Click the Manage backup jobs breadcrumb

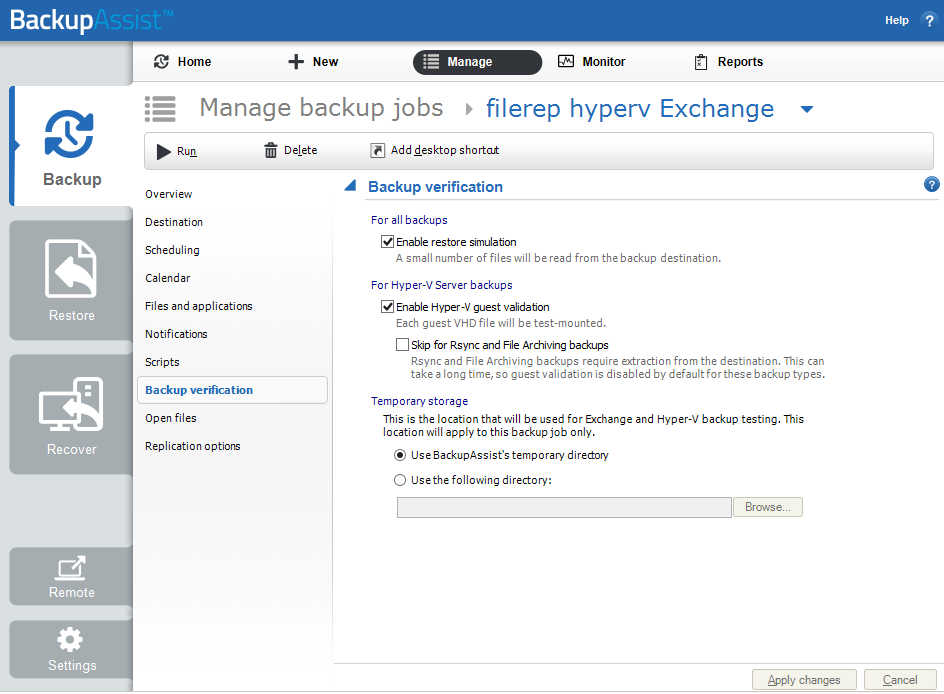[321, 108]
